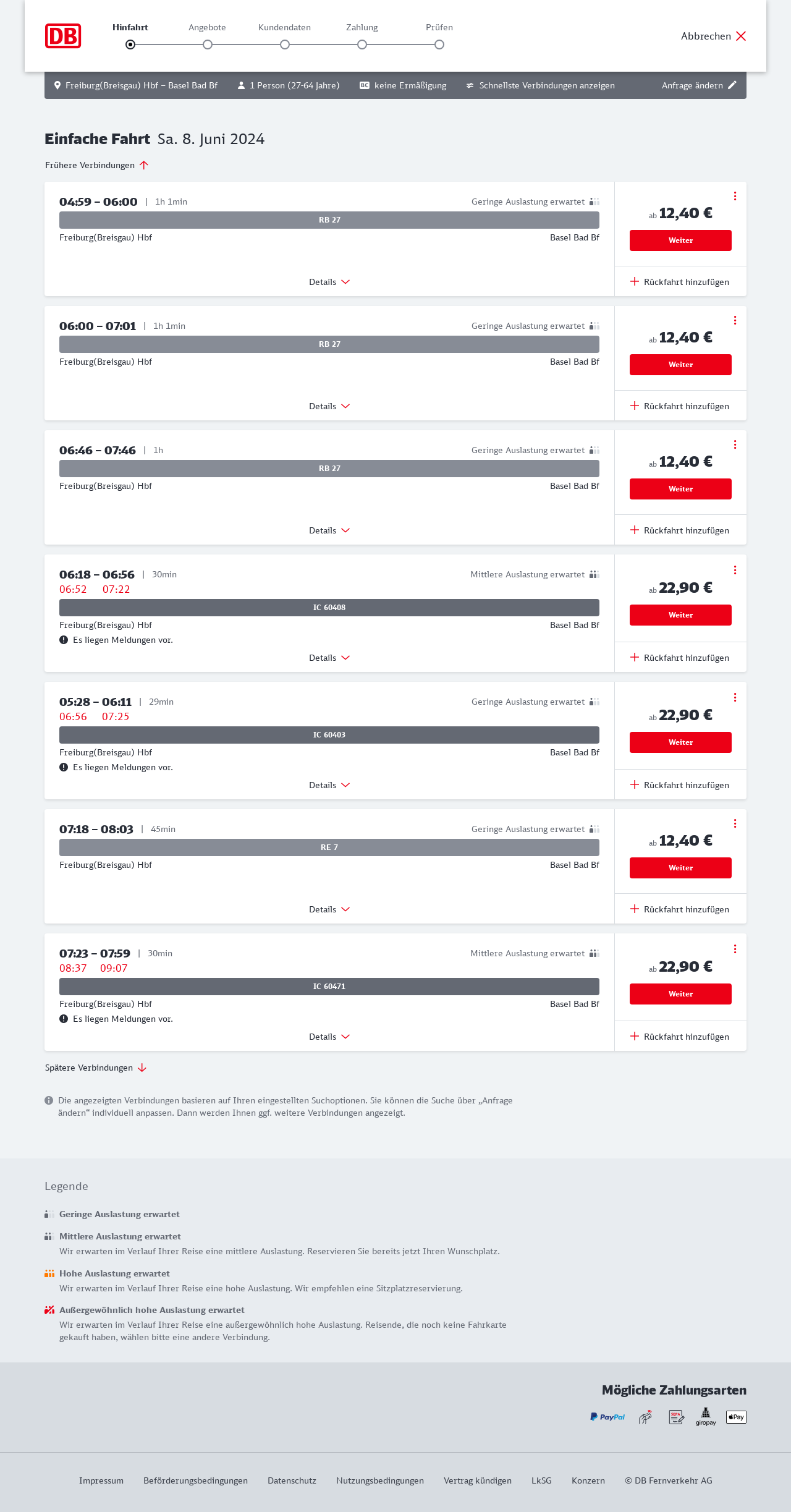Open three-dot menu for IC 60408 connection
The image size is (791, 1512).
tap(735, 570)
